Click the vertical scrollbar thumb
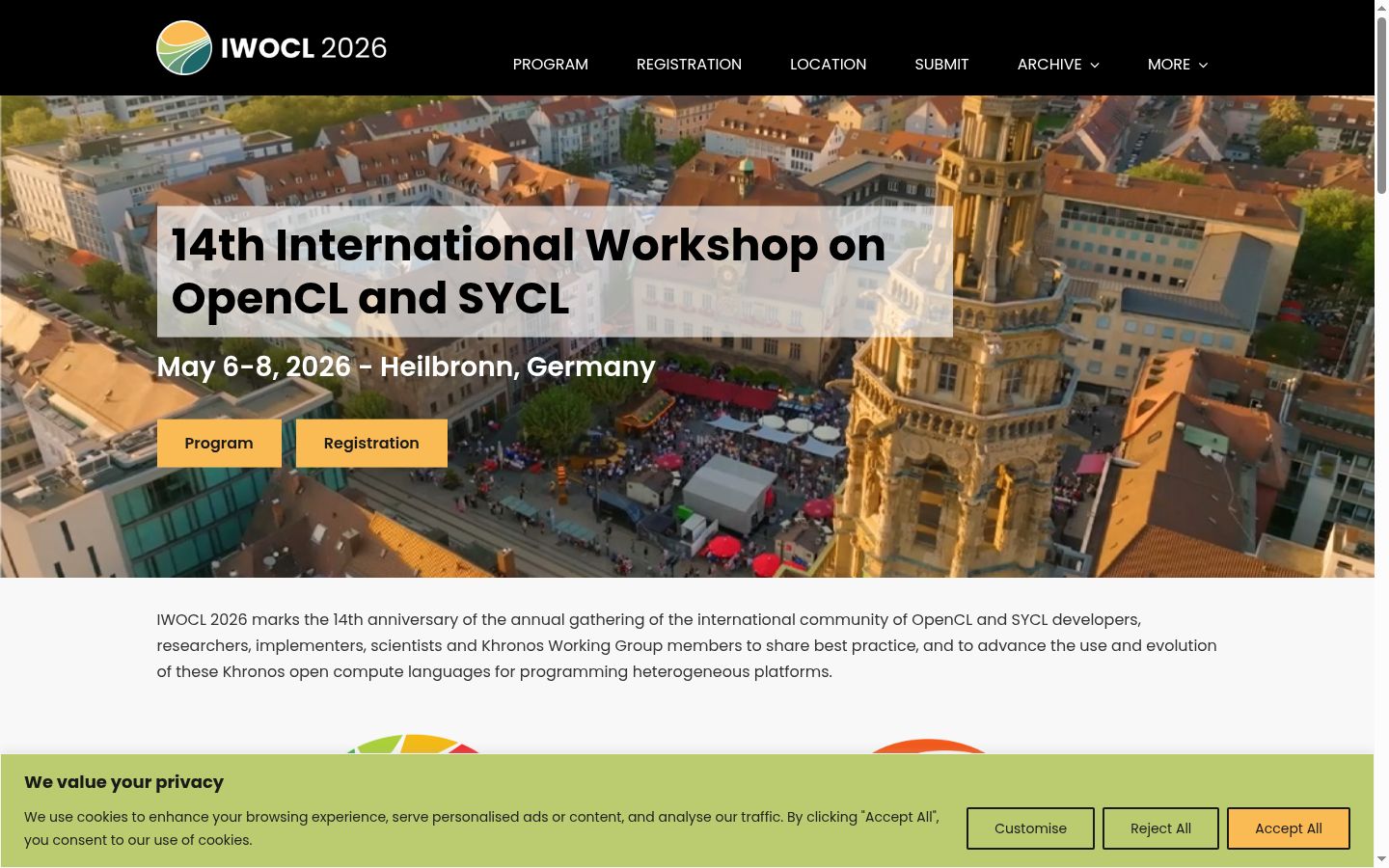 [1381, 104]
